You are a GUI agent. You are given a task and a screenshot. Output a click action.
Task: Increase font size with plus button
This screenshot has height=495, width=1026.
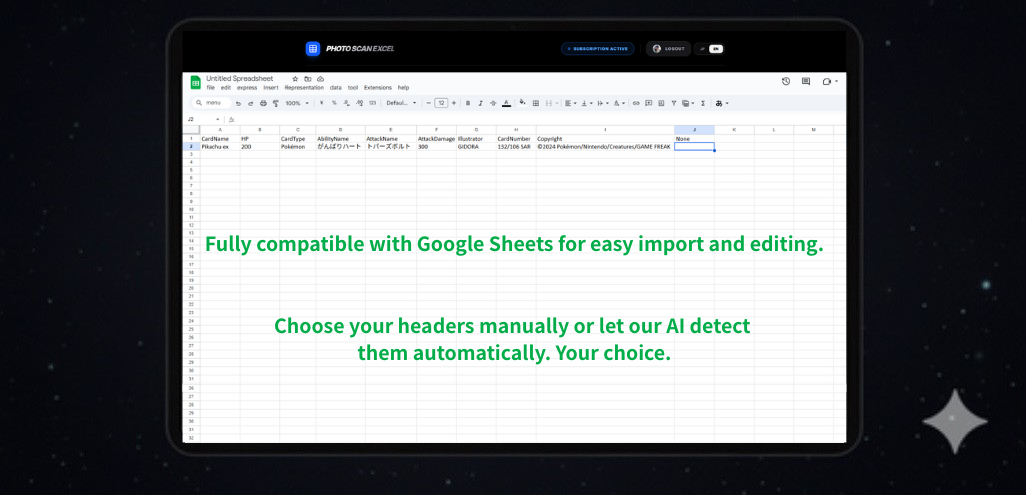[453, 103]
